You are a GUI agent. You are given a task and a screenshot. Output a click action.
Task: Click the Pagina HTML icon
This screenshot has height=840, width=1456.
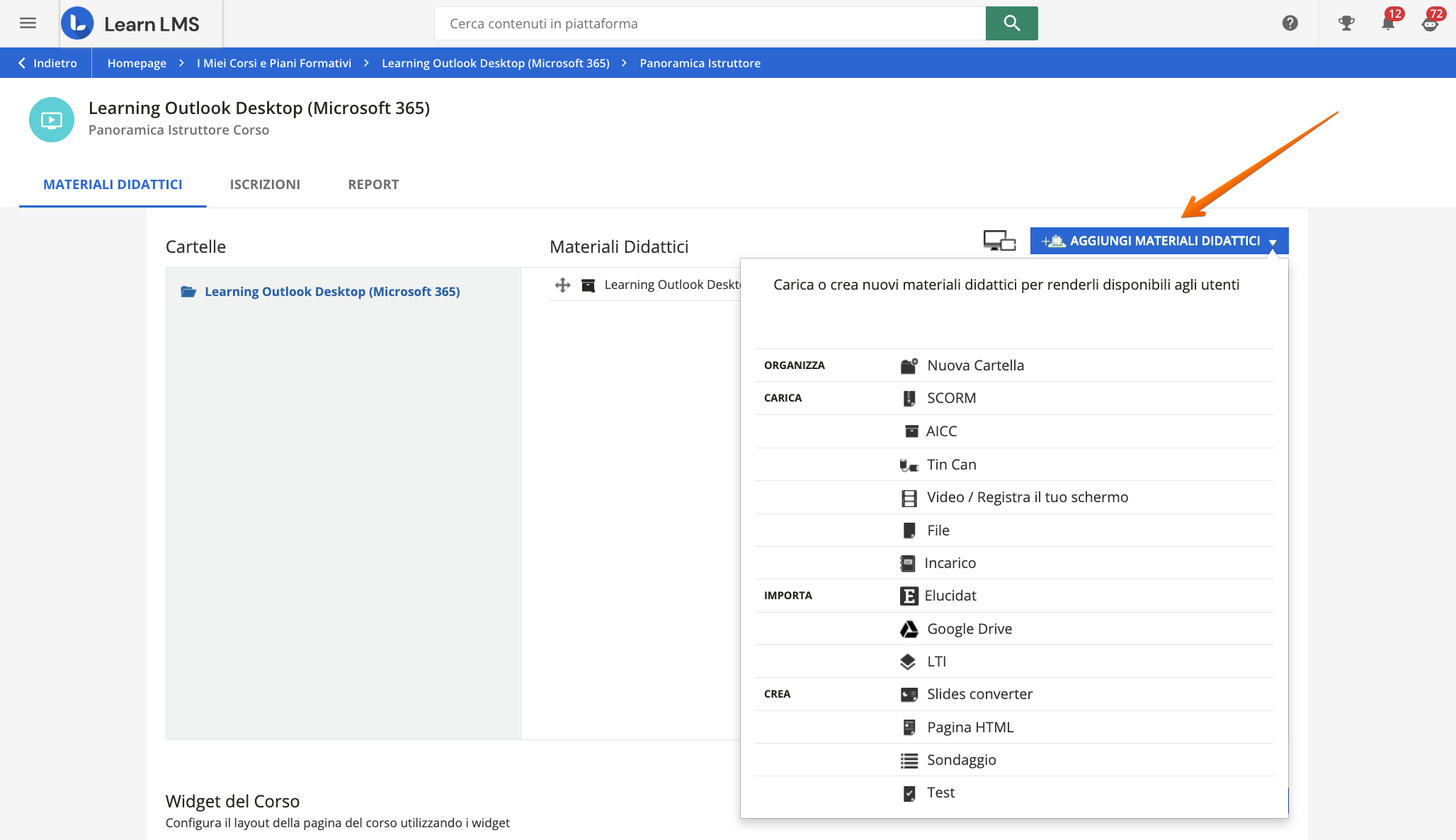click(909, 727)
